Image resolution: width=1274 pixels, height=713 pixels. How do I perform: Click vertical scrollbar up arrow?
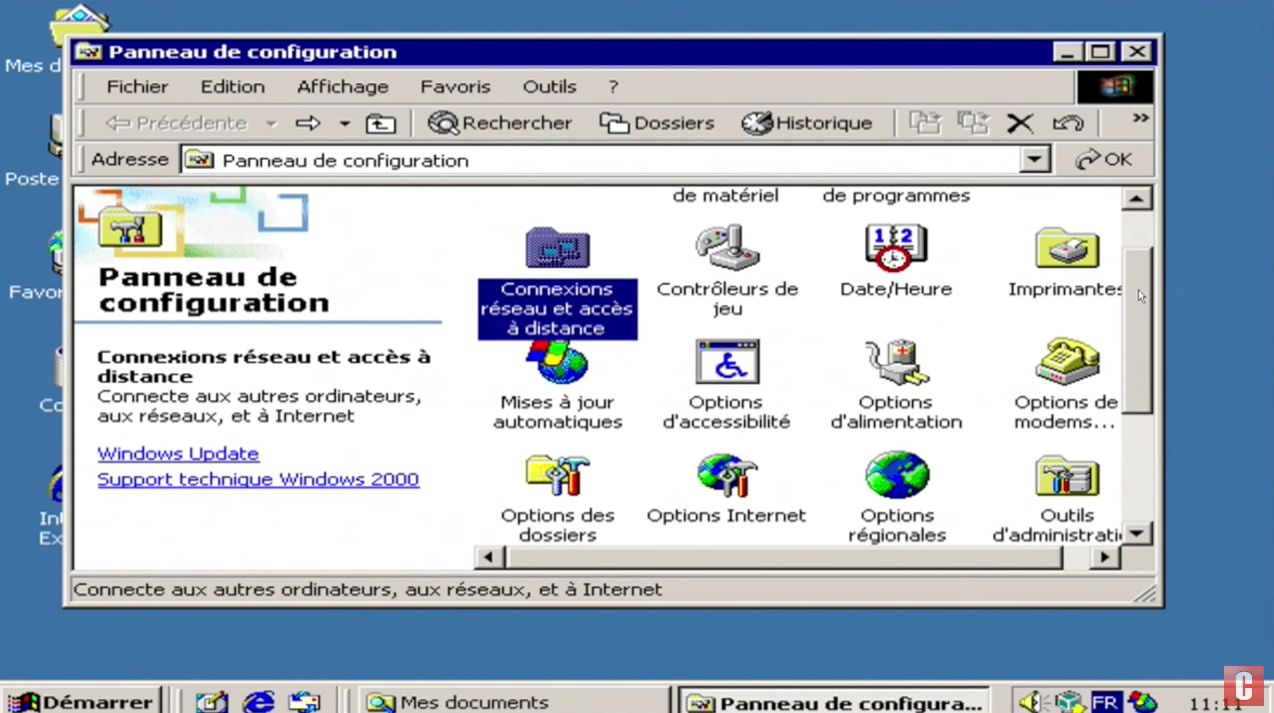(x=1137, y=198)
